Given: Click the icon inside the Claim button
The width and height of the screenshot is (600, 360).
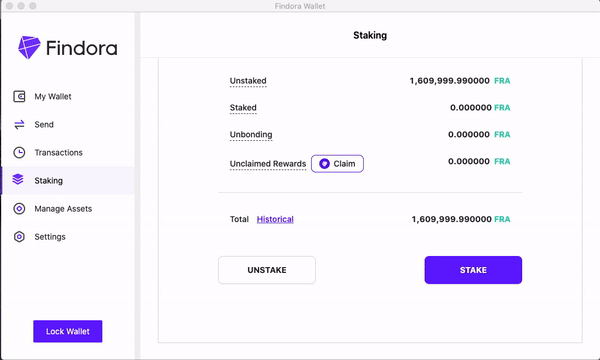Looking at the screenshot, I should click(x=324, y=164).
